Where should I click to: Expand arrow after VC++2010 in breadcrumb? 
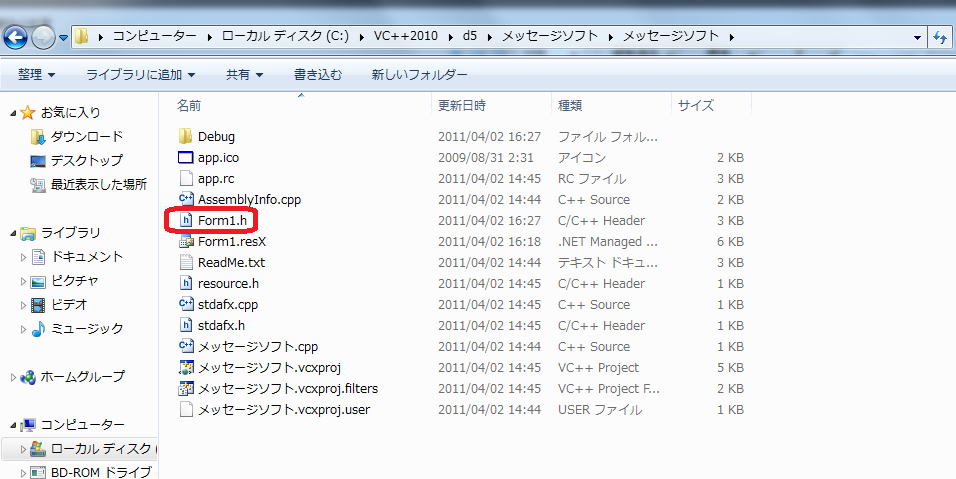451,37
